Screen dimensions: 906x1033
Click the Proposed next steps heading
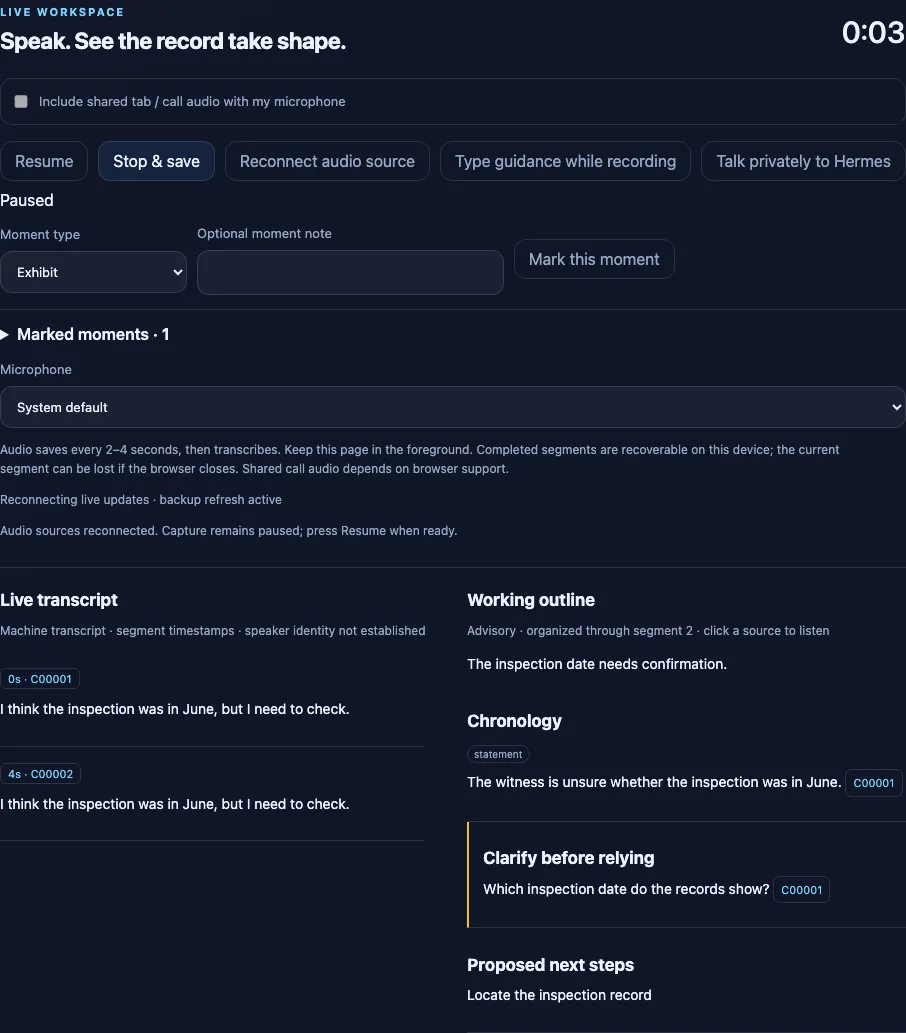(x=550, y=964)
